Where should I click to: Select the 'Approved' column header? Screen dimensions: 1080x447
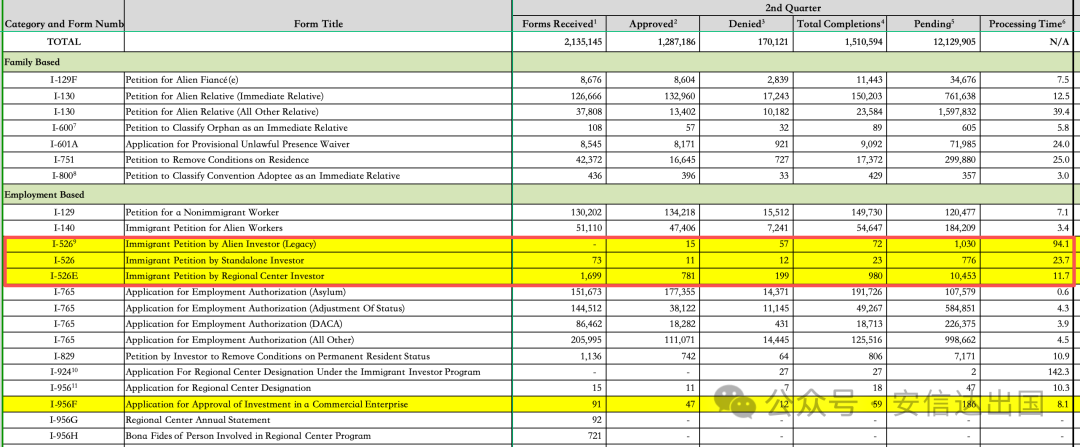[x=654, y=24]
